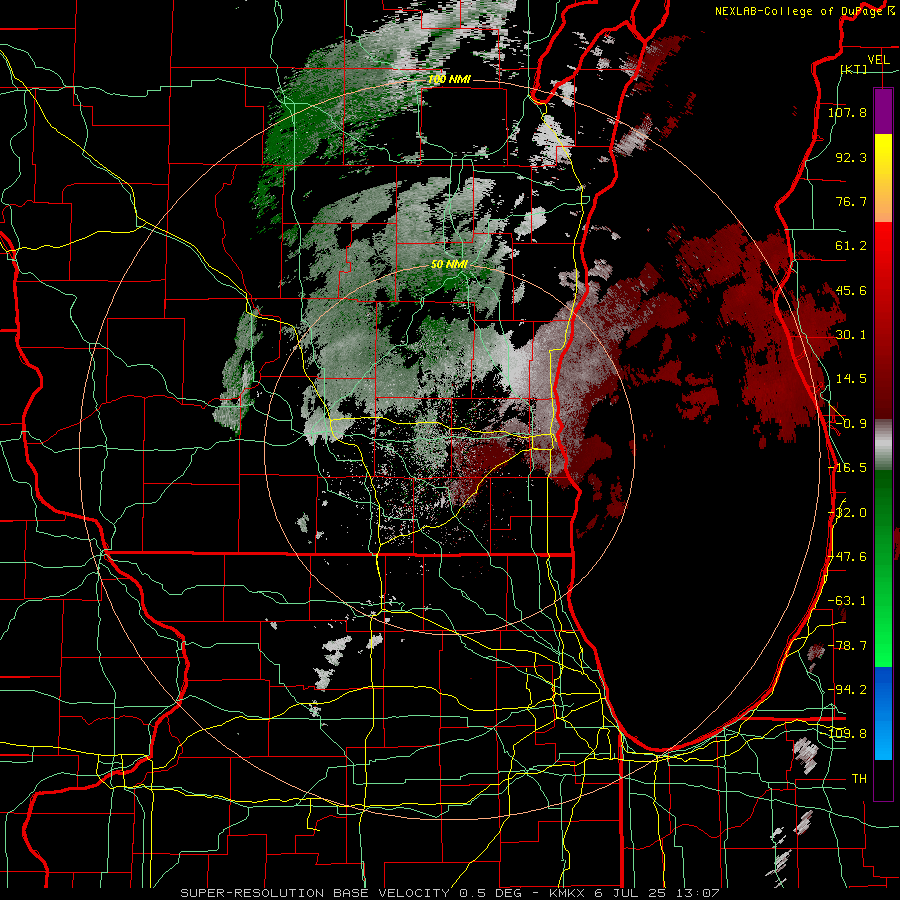This screenshot has height=900, width=900.
Task: Select the 14.5 velocity scale label
Action: 851,379
